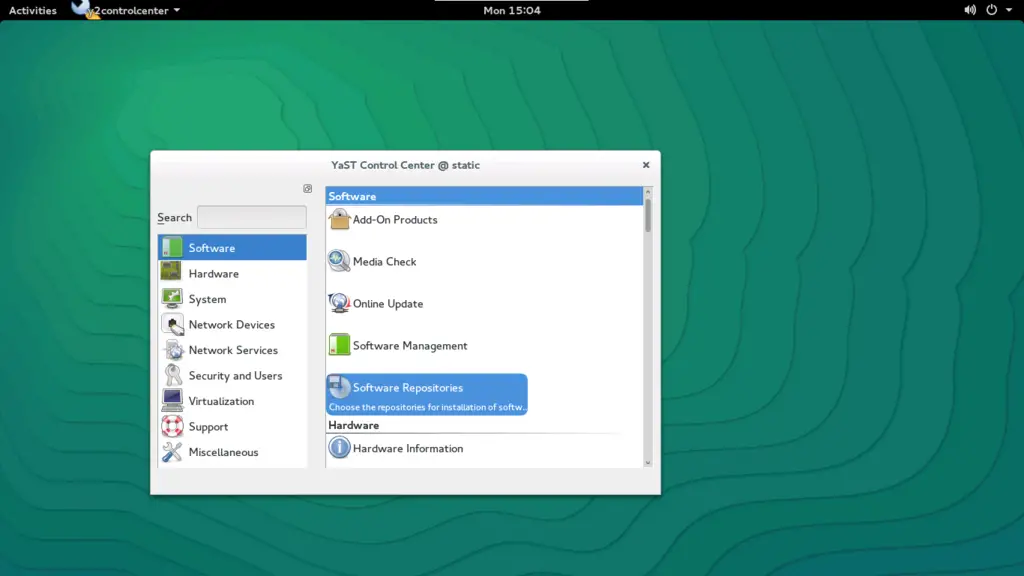Expand the system menu arrow in top bar
This screenshot has width=1024, height=576.
tap(1009, 10)
